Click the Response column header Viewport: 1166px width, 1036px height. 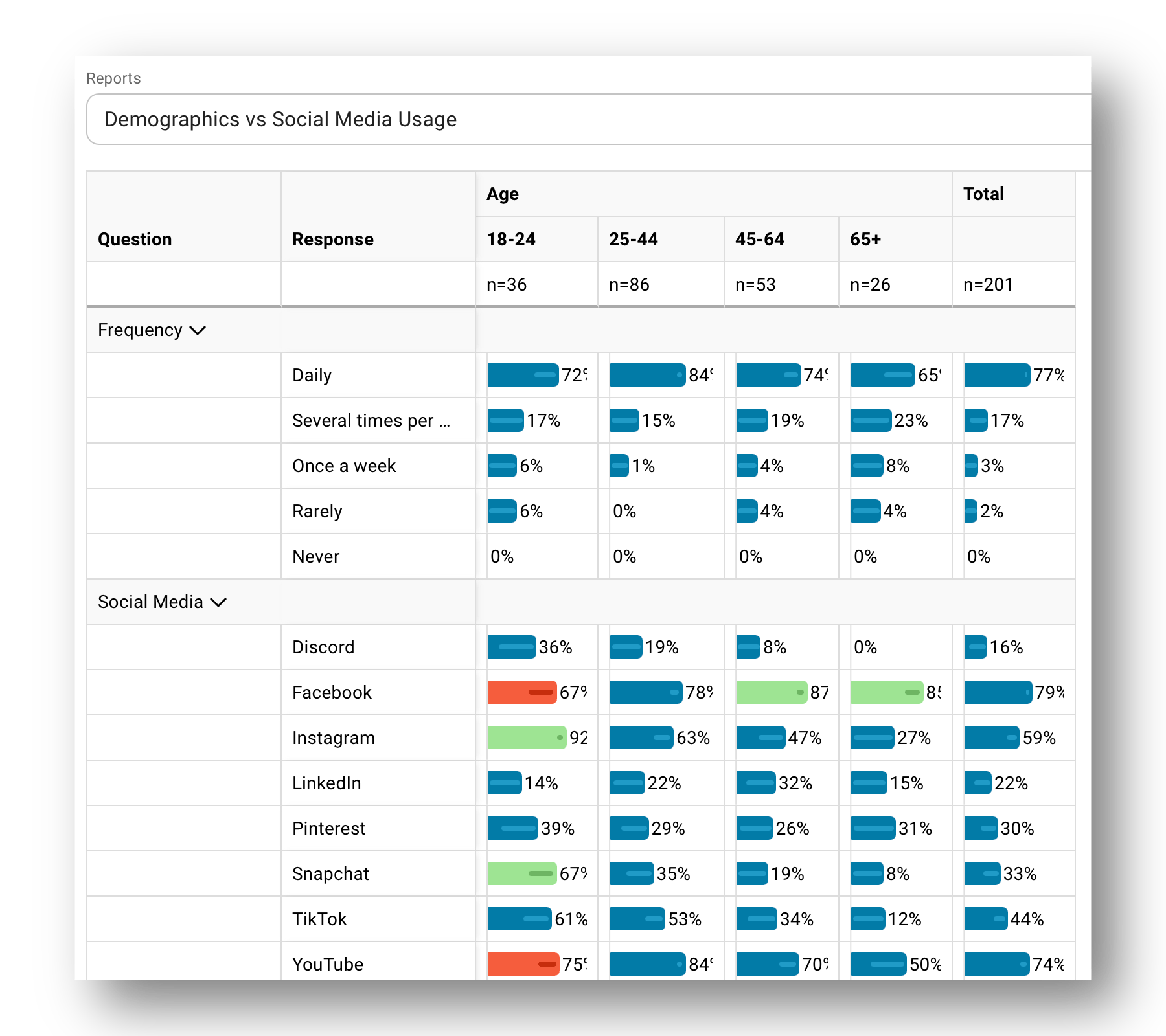(333, 240)
